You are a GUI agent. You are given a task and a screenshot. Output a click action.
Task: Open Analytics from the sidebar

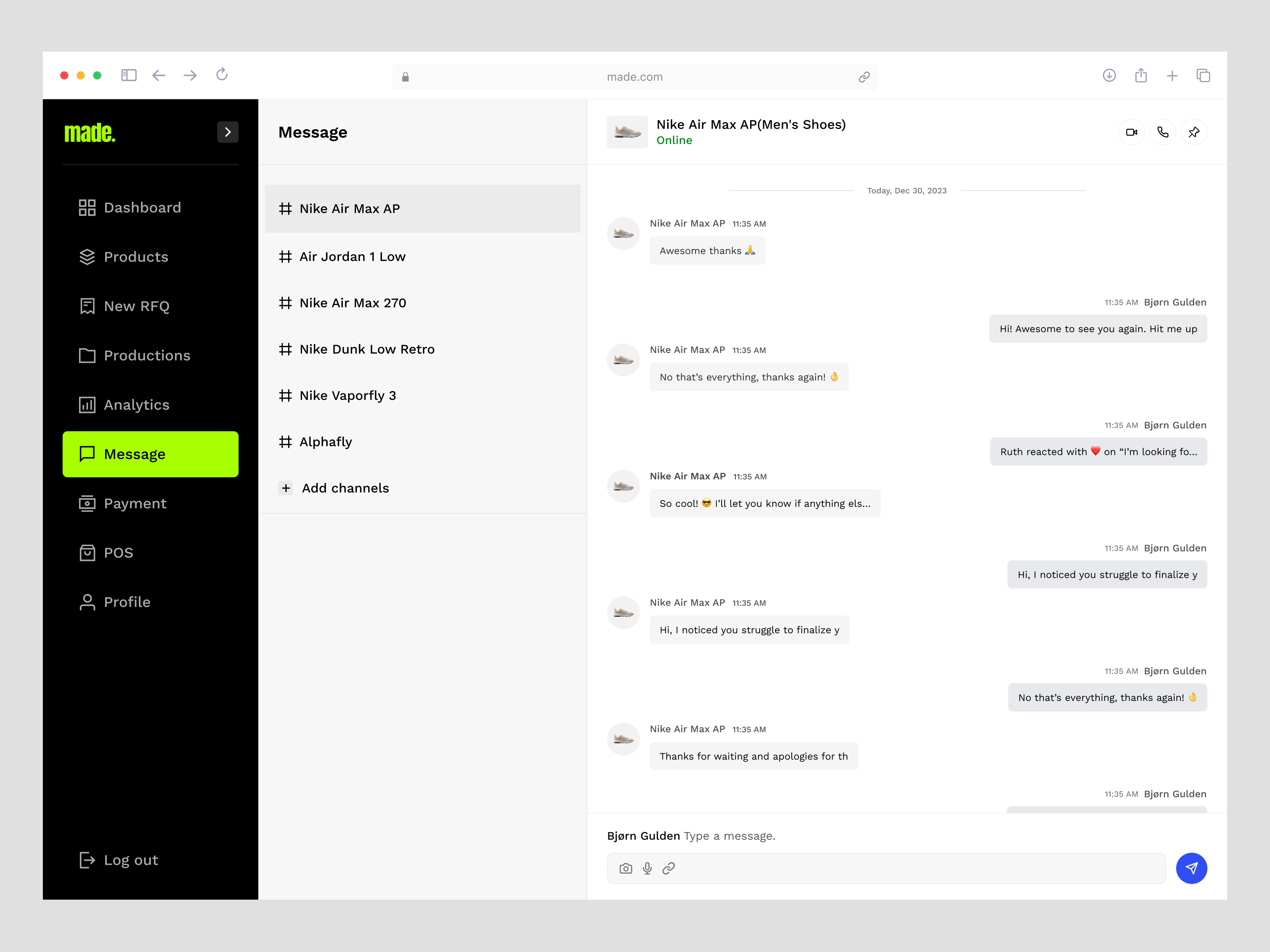click(135, 405)
